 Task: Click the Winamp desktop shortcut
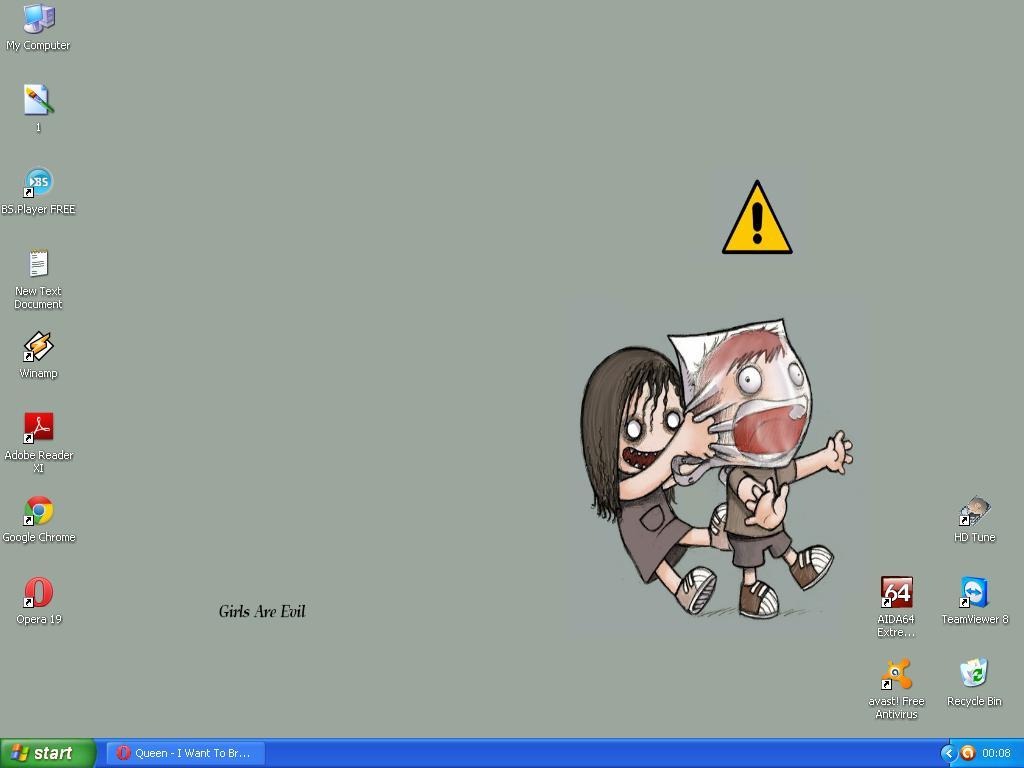tap(38, 347)
